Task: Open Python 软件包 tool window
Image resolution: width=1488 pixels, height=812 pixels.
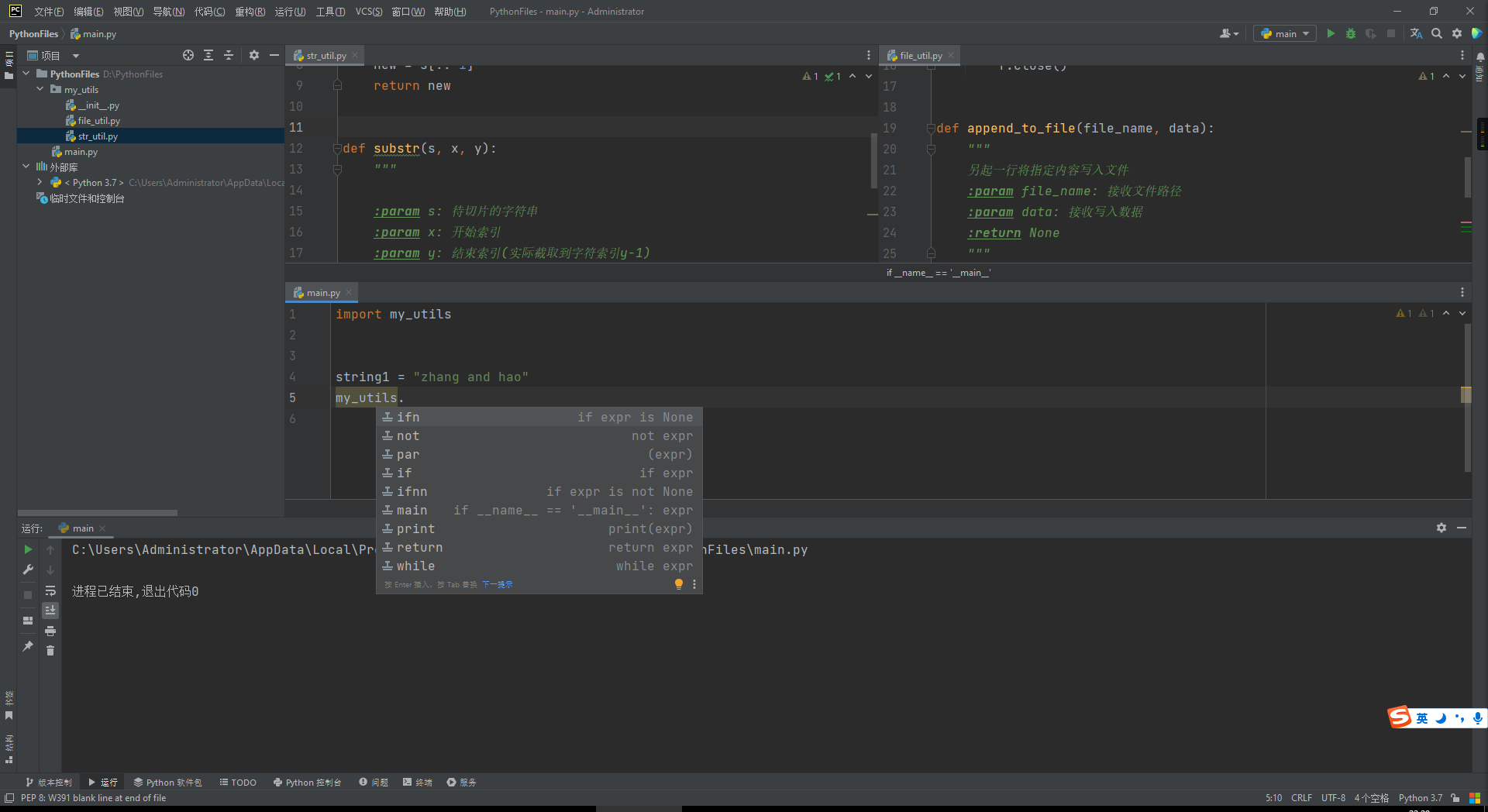Action: [167, 783]
